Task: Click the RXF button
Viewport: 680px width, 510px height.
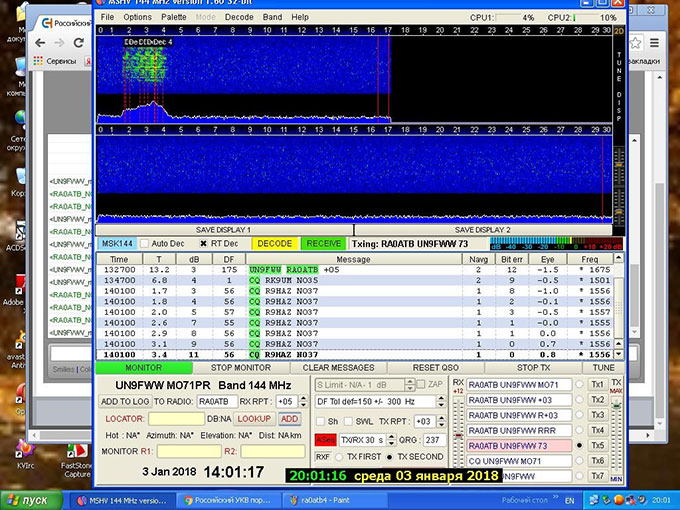Action: [x=323, y=457]
